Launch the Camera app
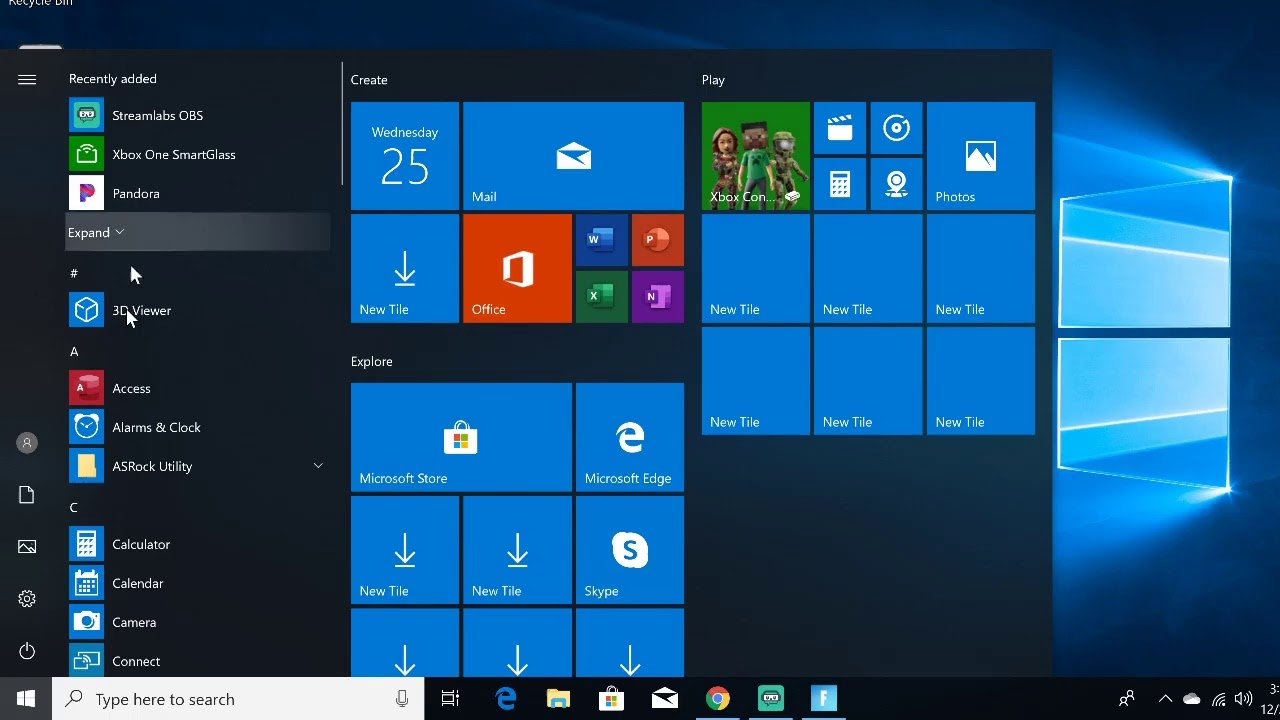Image resolution: width=1280 pixels, height=720 pixels. (198, 622)
